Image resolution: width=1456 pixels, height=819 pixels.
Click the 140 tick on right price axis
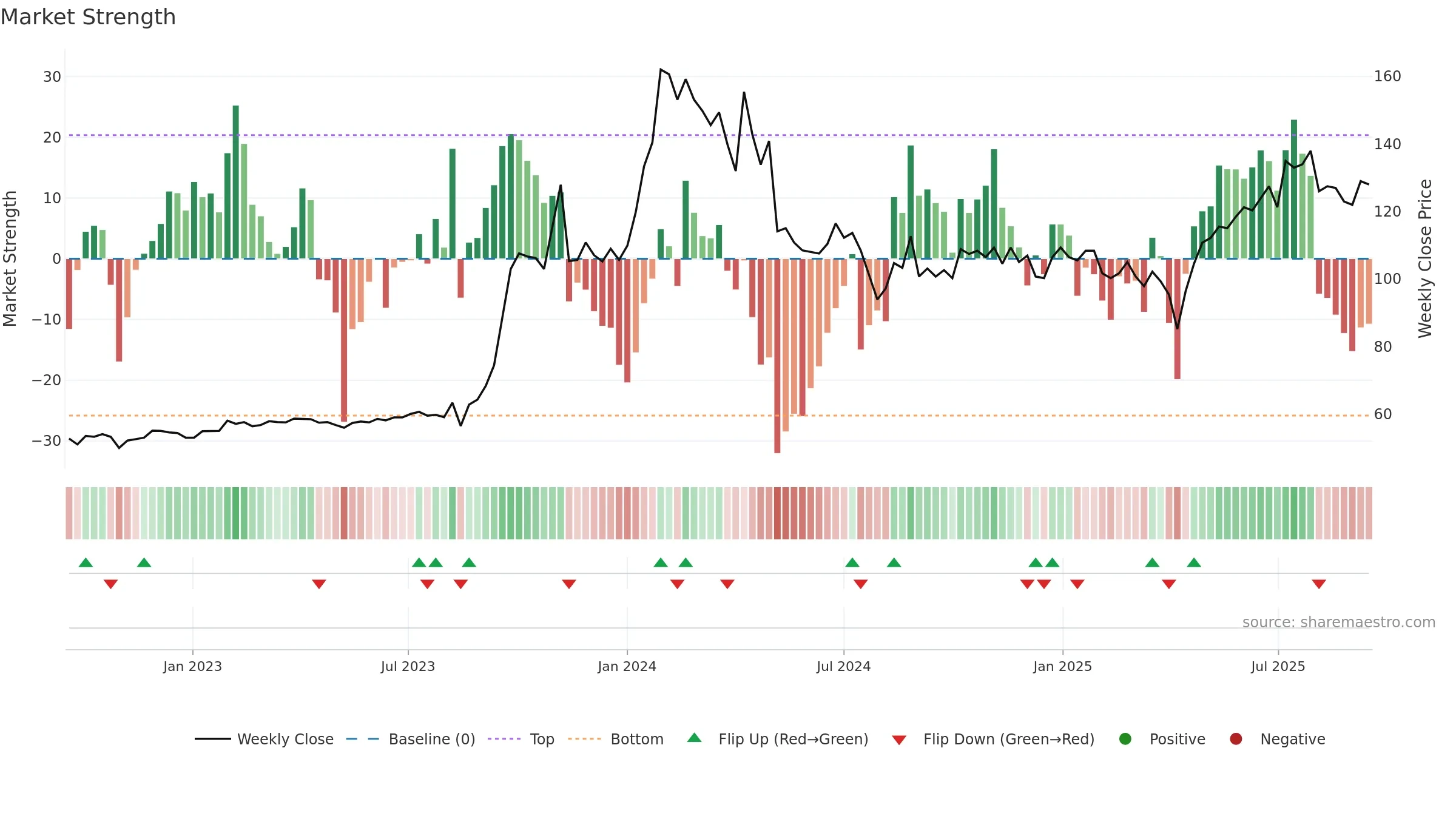point(1387,144)
